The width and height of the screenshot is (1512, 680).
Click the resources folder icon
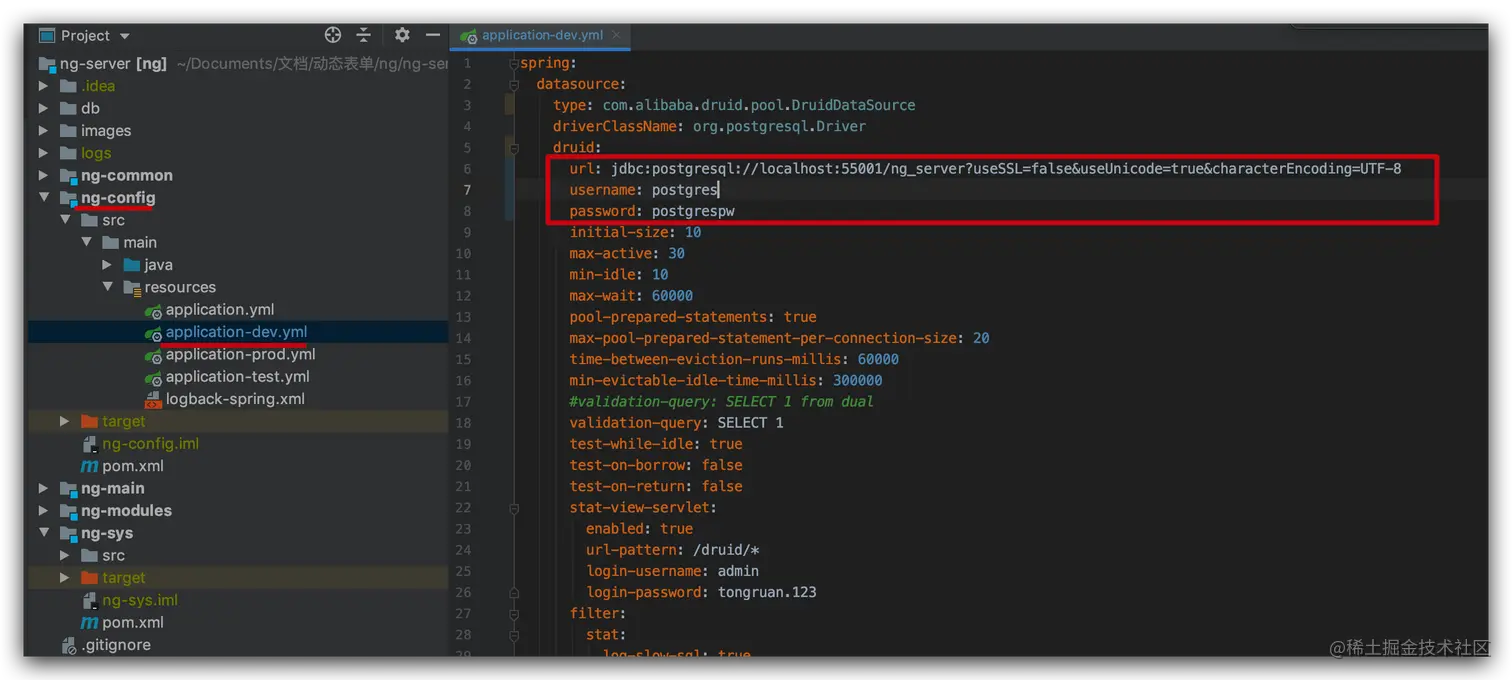tap(132, 288)
